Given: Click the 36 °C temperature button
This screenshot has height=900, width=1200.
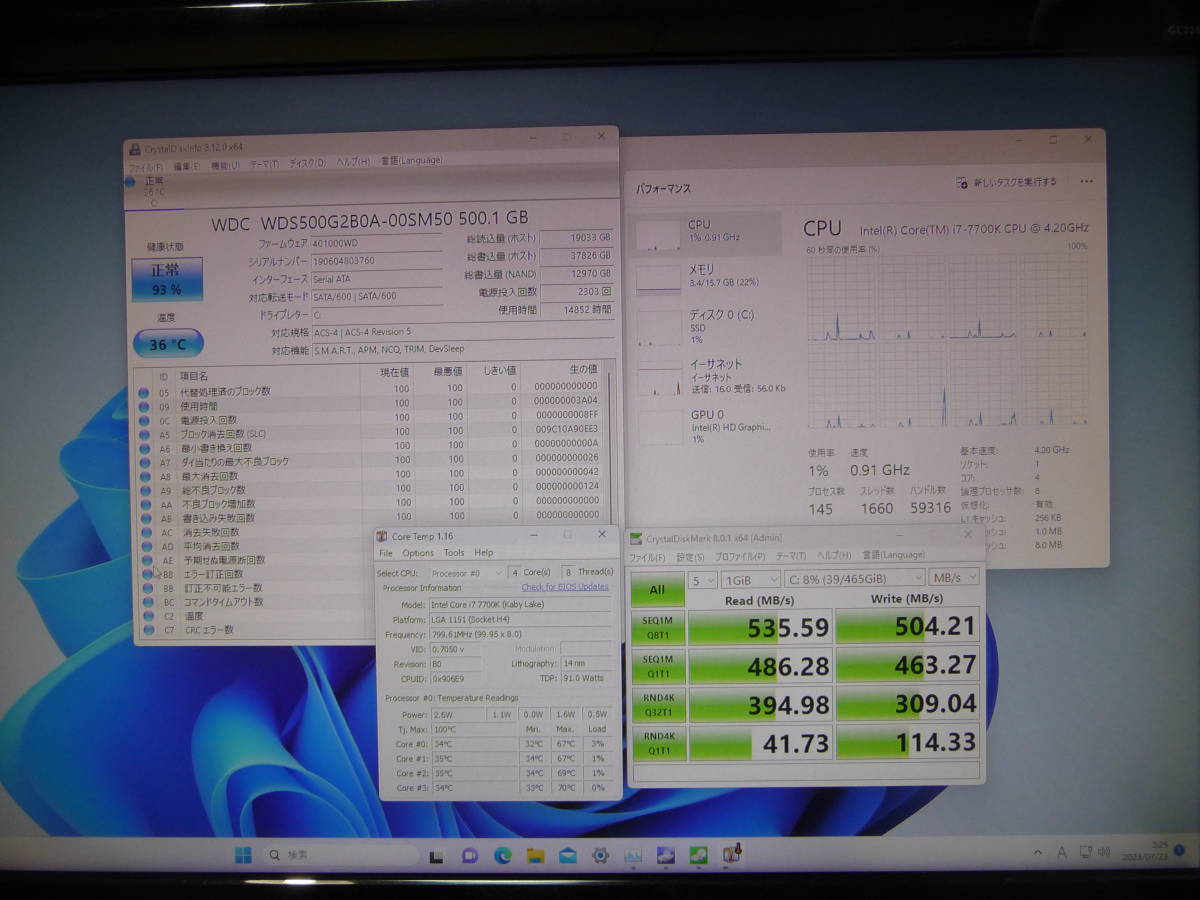Looking at the screenshot, I should click(x=167, y=344).
